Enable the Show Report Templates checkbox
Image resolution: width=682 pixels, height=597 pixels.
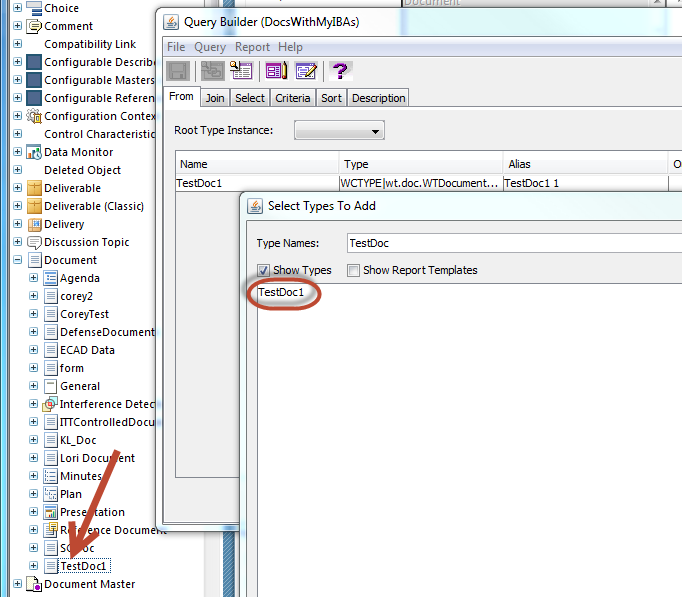pos(353,270)
